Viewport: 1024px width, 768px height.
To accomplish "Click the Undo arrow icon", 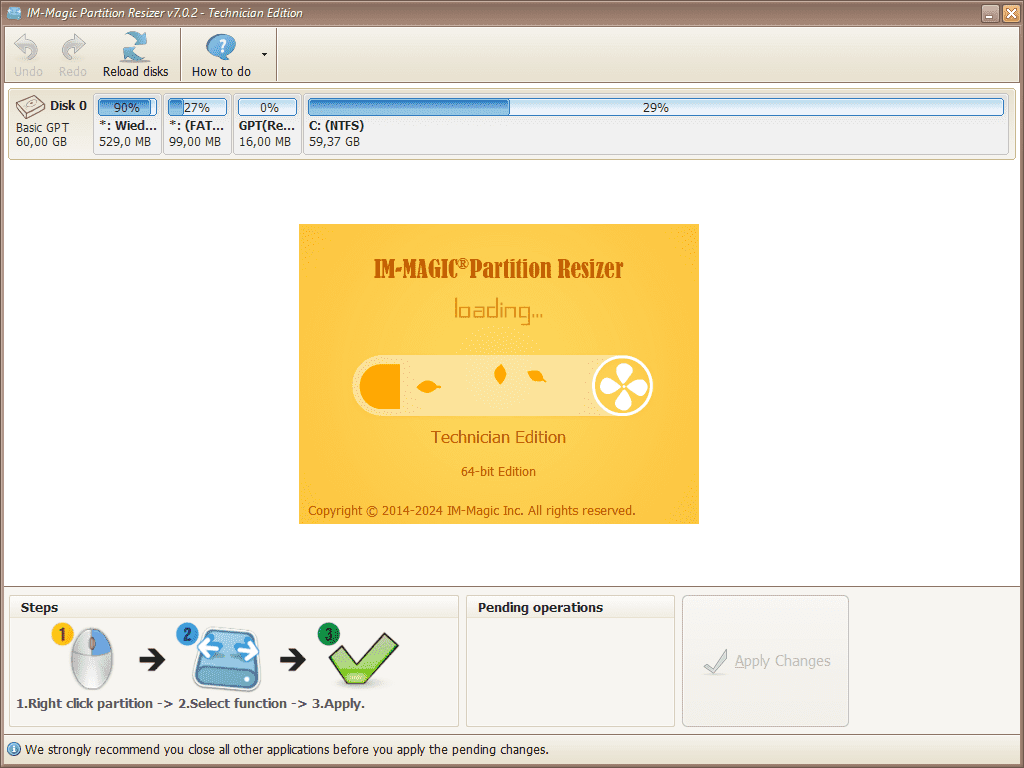I will pos(27,47).
